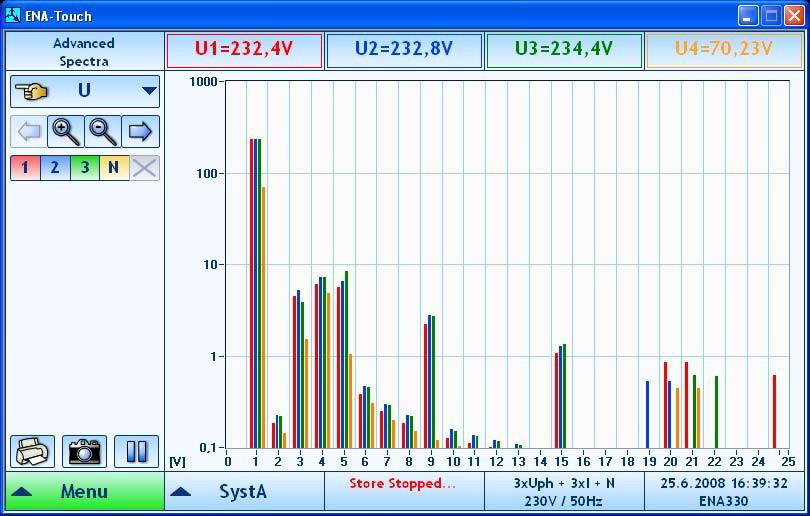Click the zoom in magnifier icon
Viewport: 810px width, 516px height.
point(66,131)
